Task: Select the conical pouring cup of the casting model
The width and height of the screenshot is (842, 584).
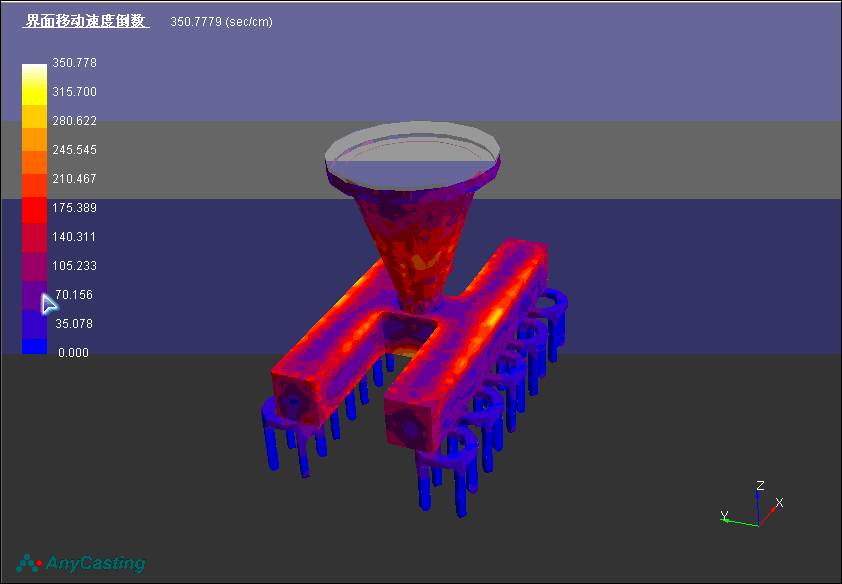Action: coord(415,230)
